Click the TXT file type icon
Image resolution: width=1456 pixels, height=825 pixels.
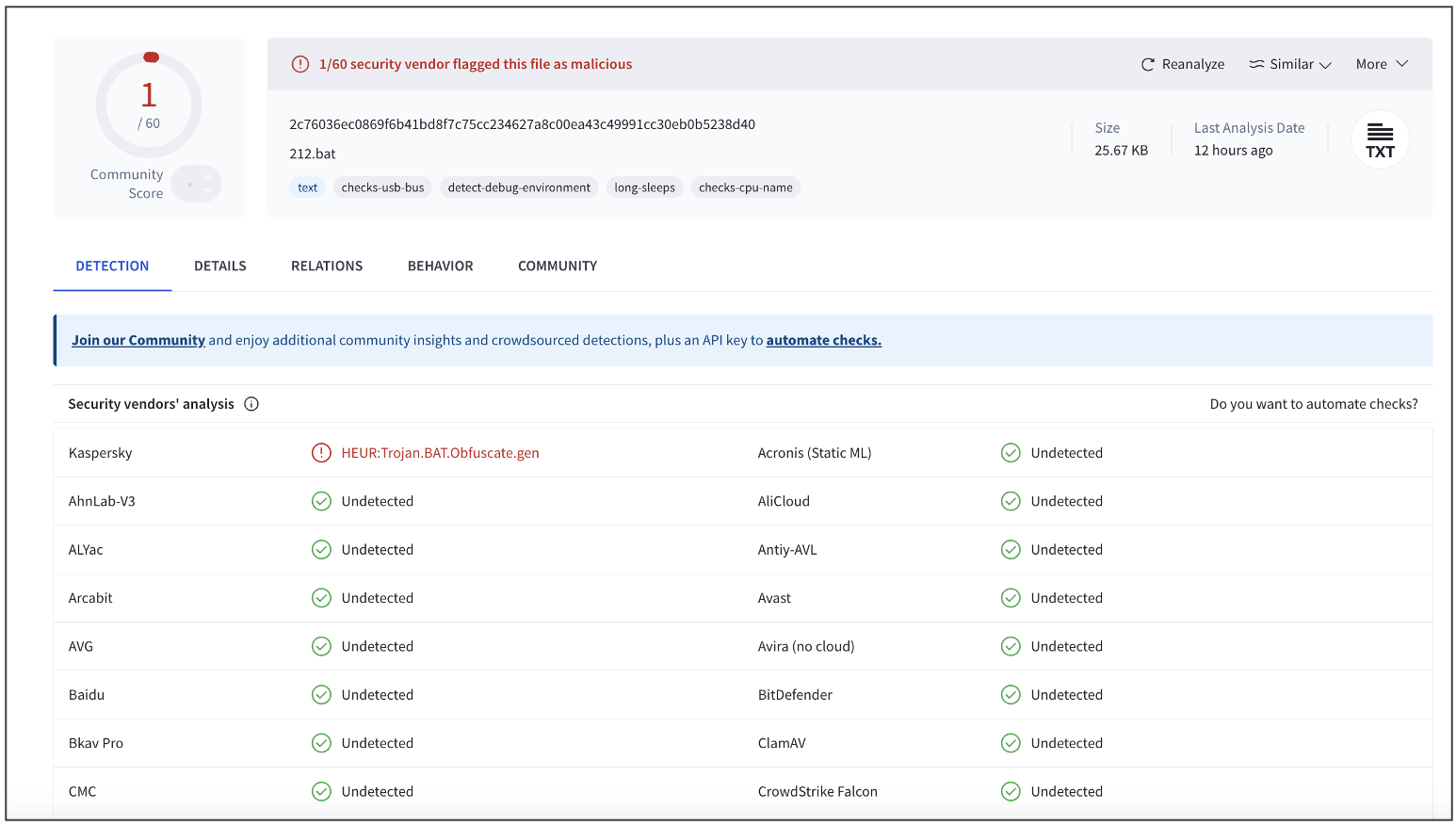1380,140
